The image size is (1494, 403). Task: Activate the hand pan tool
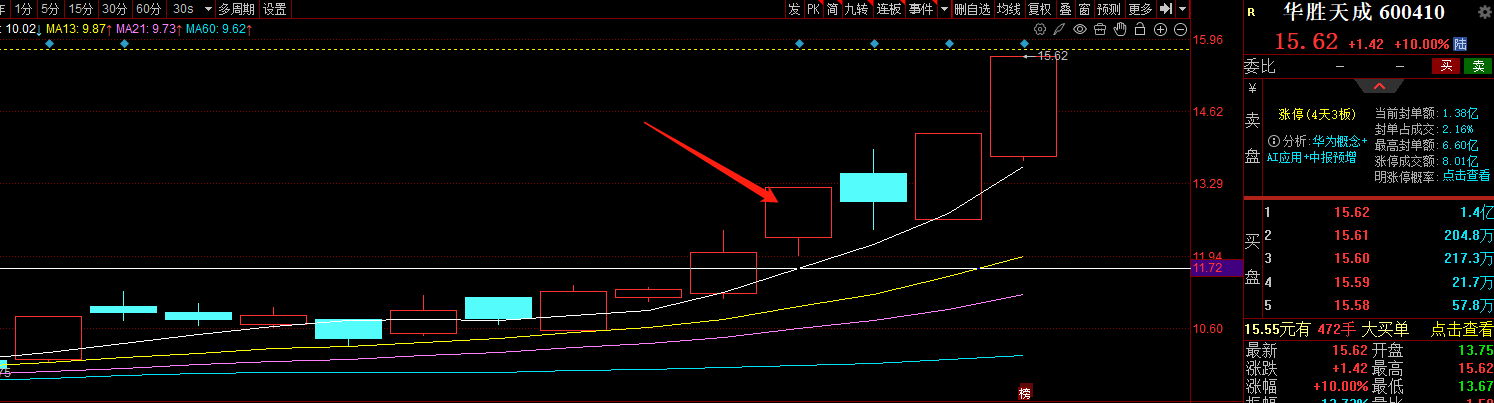tap(1118, 29)
